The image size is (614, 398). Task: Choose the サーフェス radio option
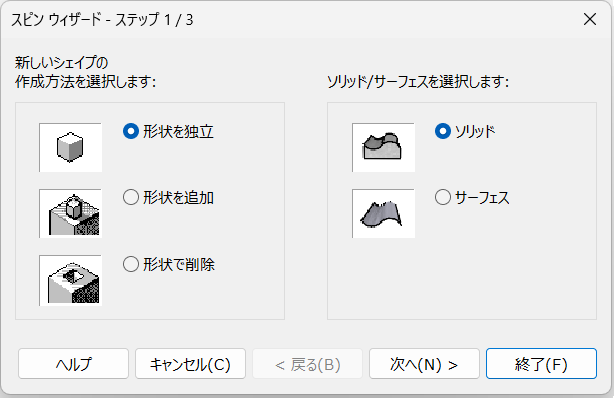click(x=443, y=197)
